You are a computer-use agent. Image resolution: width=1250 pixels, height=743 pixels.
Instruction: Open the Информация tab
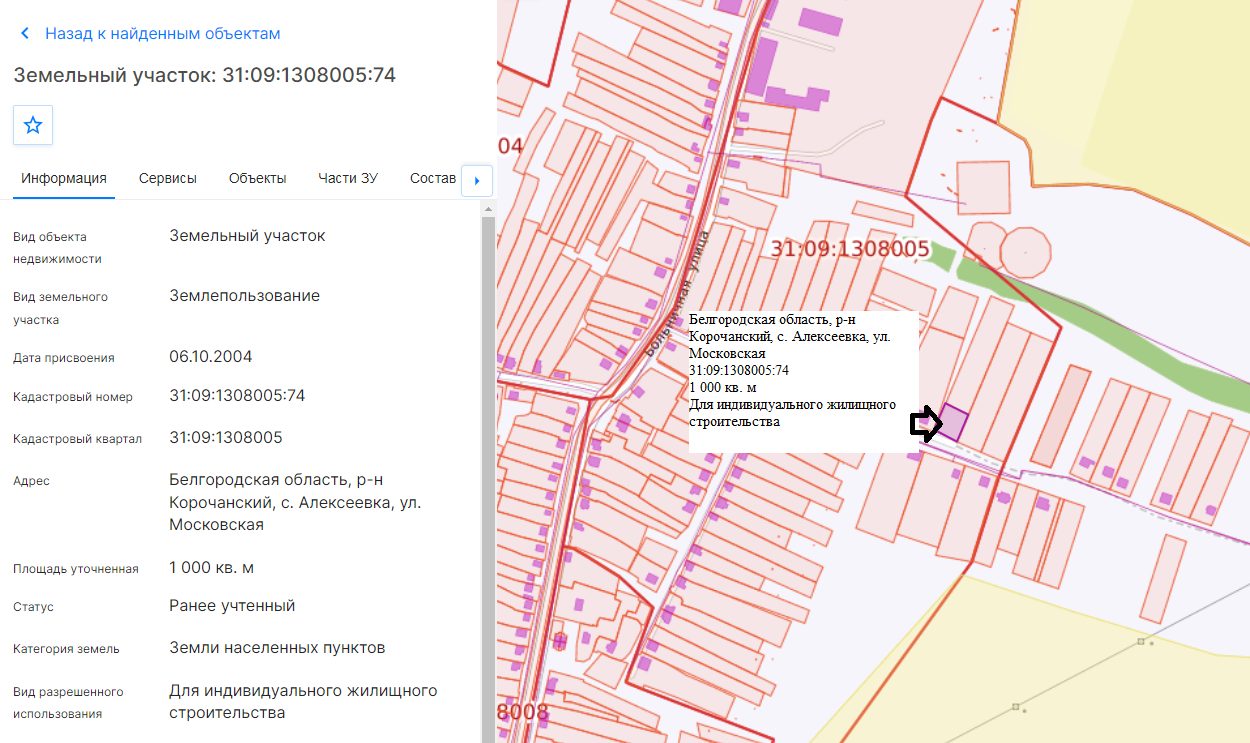64,178
